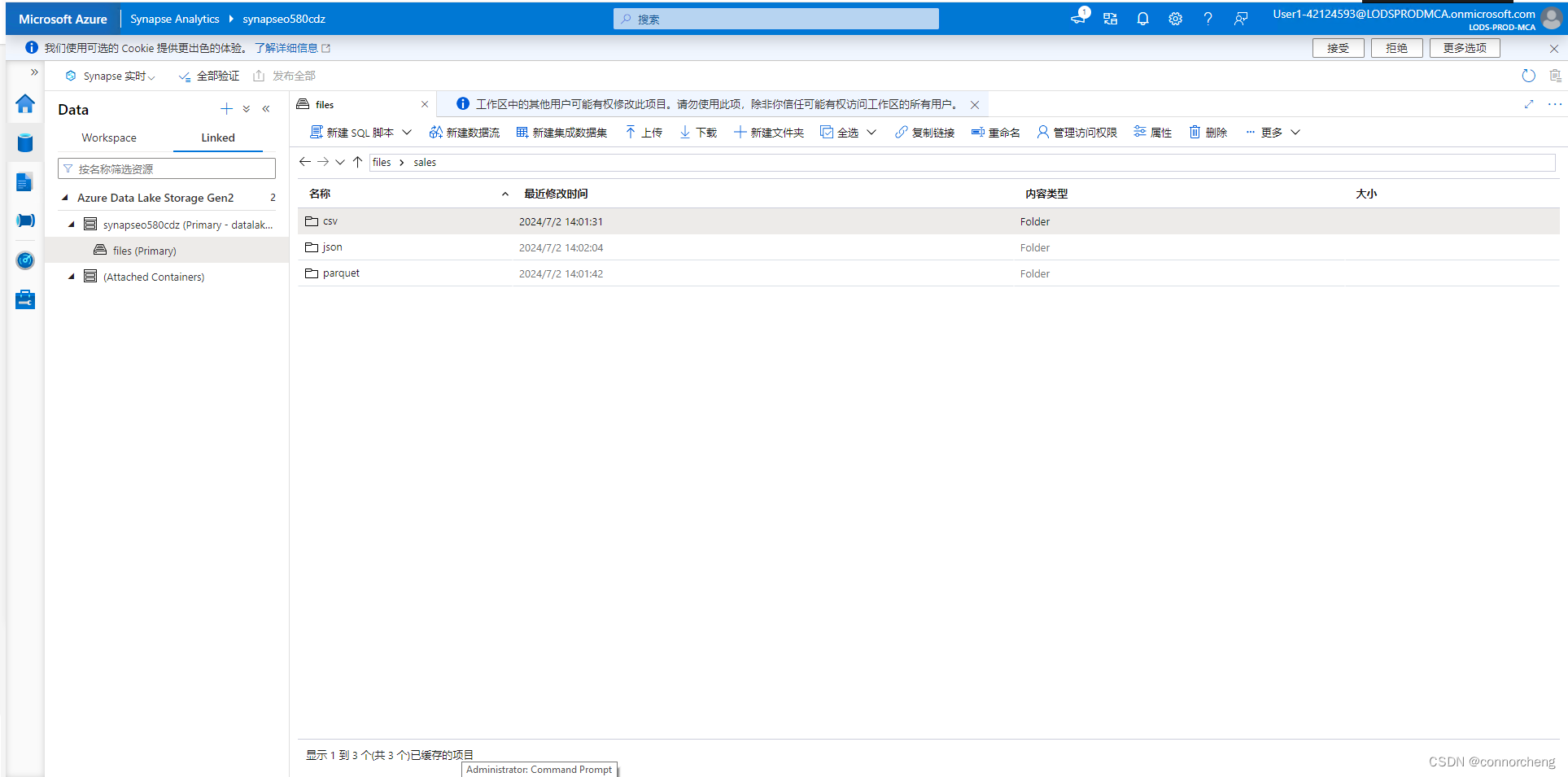Add new resource with plus icon
Image resolution: width=1568 pixels, height=777 pixels.
pyautogui.click(x=226, y=109)
